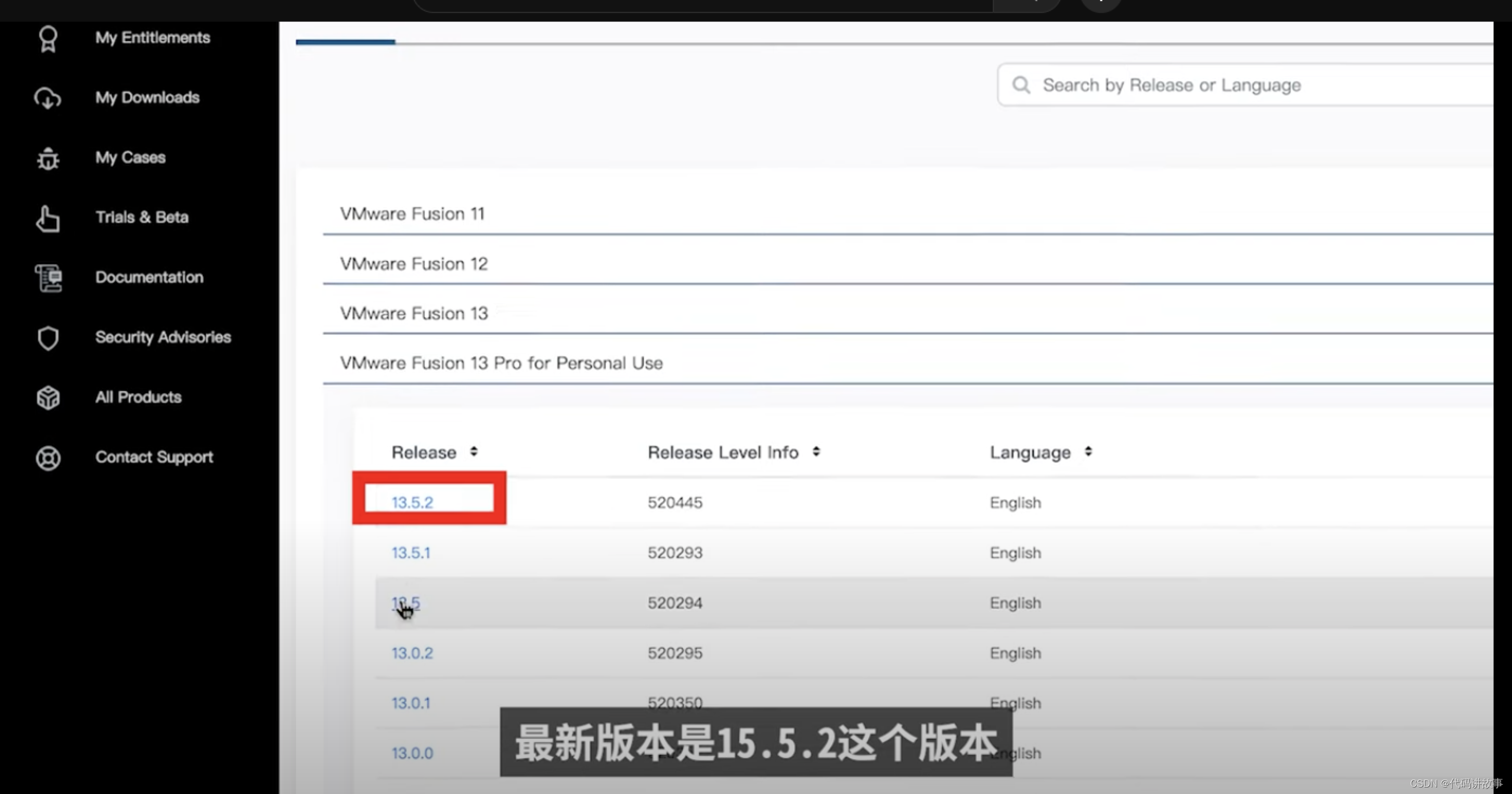Sort table by Language column arrows
Viewport: 1512px width, 794px height.
(1088, 452)
